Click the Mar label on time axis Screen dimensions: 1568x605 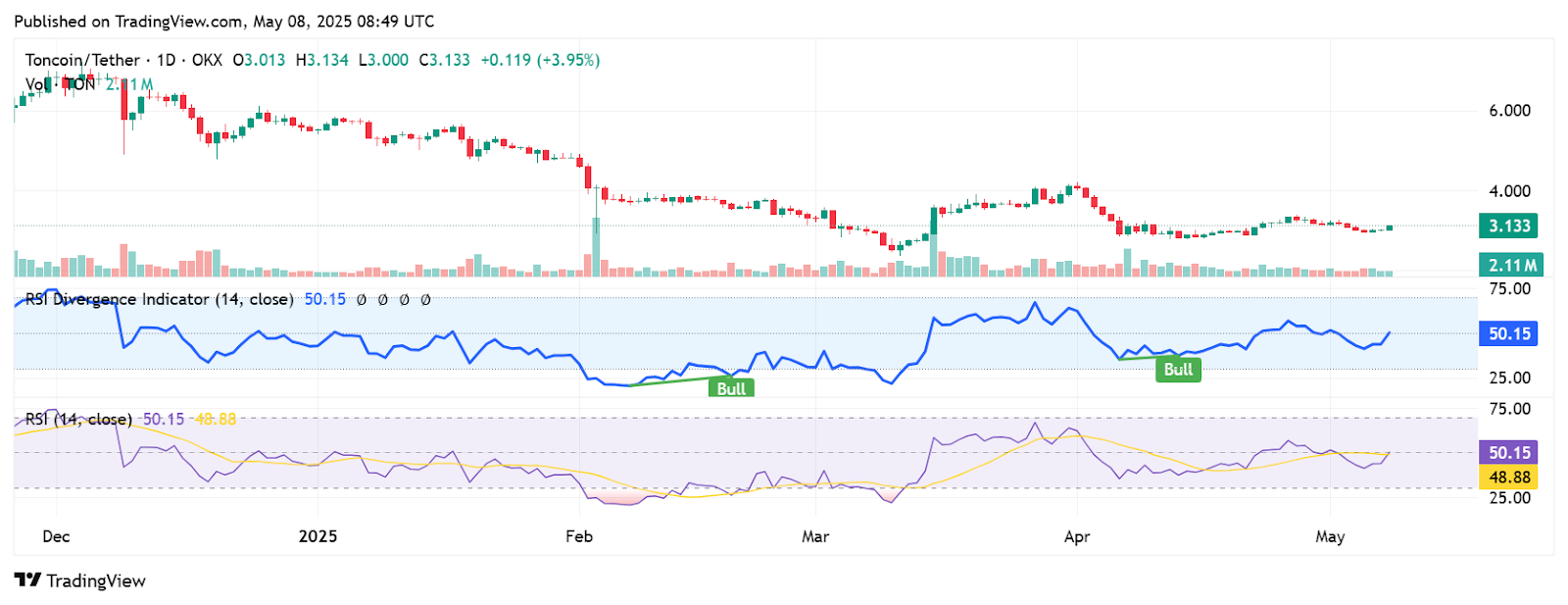[815, 536]
